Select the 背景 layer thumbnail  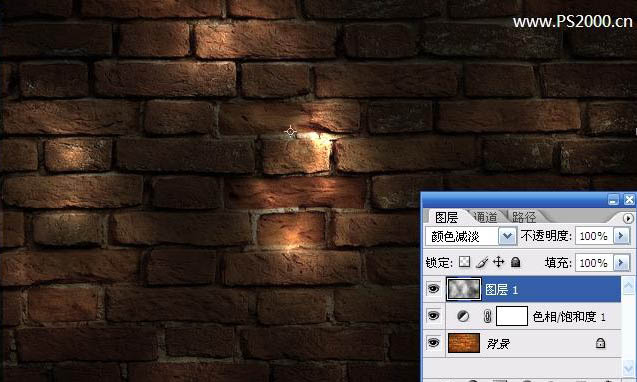click(464, 343)
